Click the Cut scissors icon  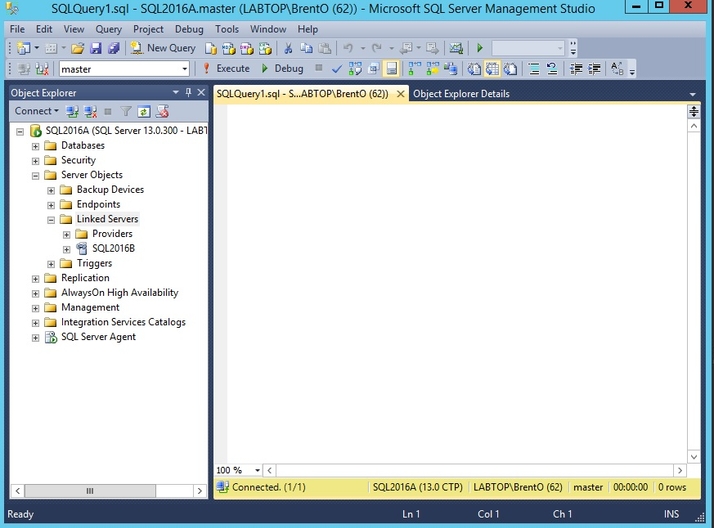288,48
